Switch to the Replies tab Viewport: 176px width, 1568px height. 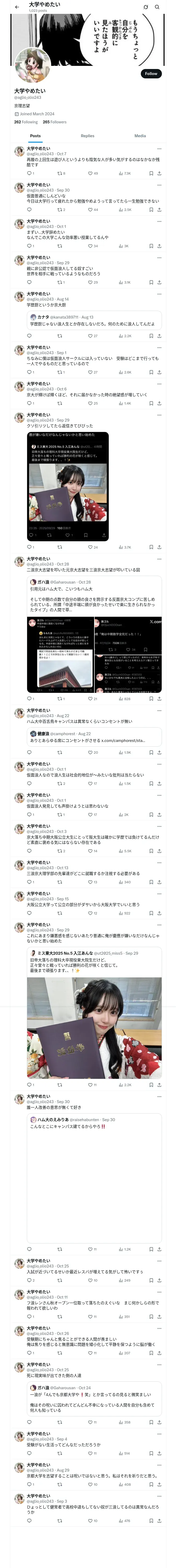87,136
